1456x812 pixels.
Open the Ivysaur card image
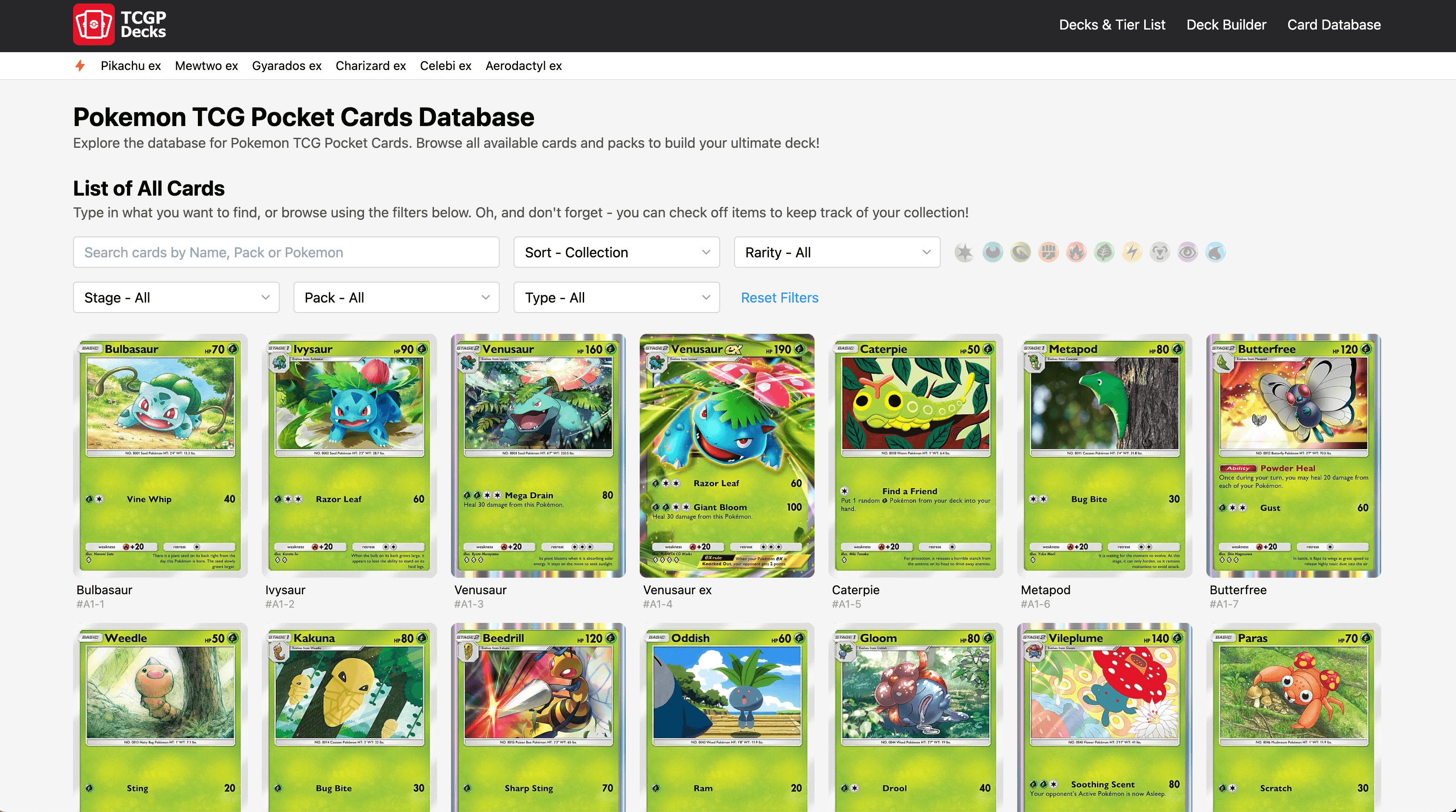pos(349,456)
